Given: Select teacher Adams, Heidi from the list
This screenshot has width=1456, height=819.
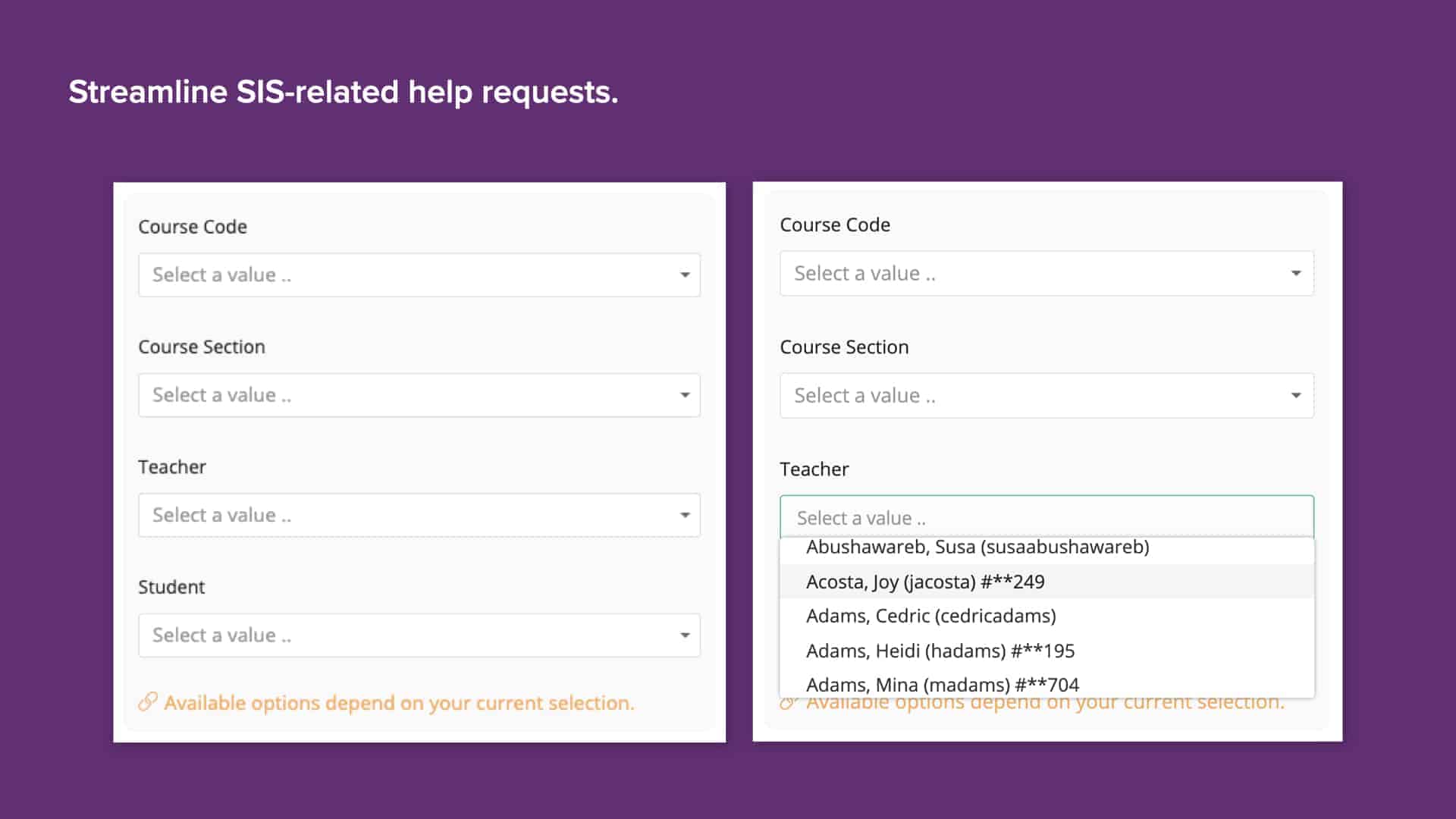Looking at the screenshot, I should pos(940,650).
